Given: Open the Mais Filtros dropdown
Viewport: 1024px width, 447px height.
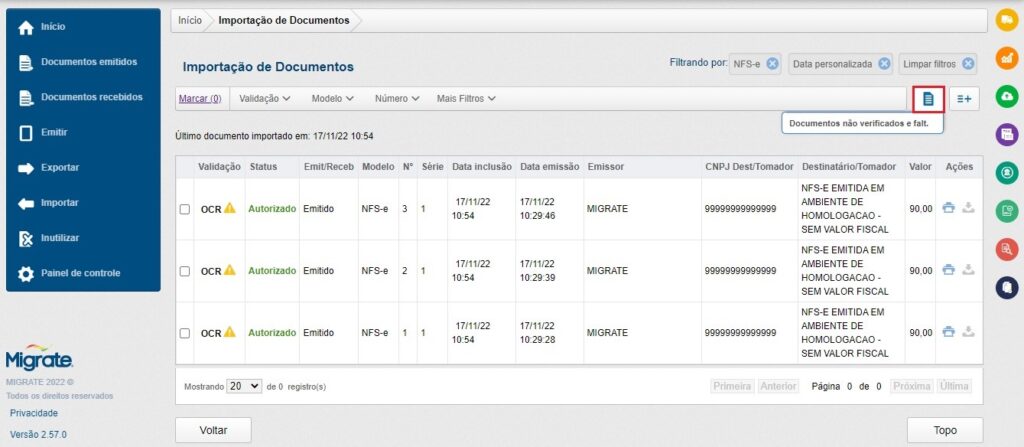Looking at the screenshot, I should (465, 99).
